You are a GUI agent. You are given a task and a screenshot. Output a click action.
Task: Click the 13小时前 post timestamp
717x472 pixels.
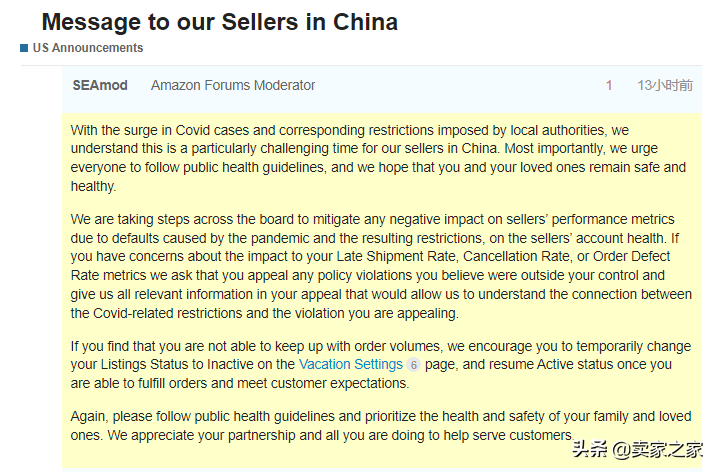(x=665, y=86)
